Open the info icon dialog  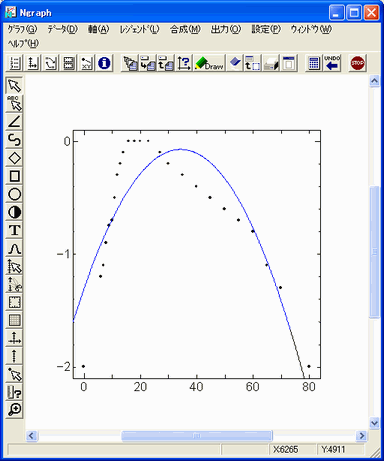(104, 63)
